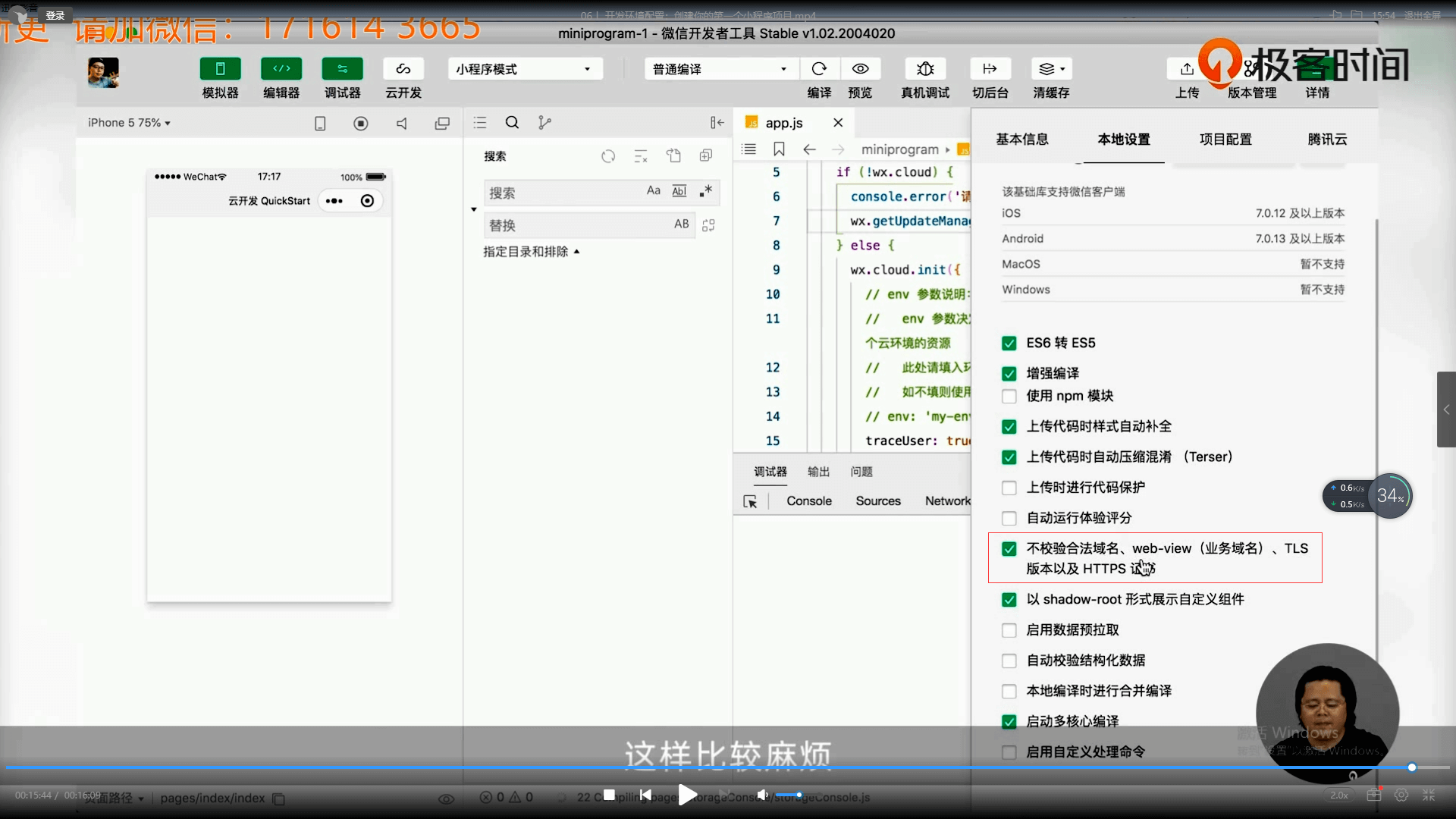
Task: Click the 编译 compile refresh icon
Action: point(819,69)
